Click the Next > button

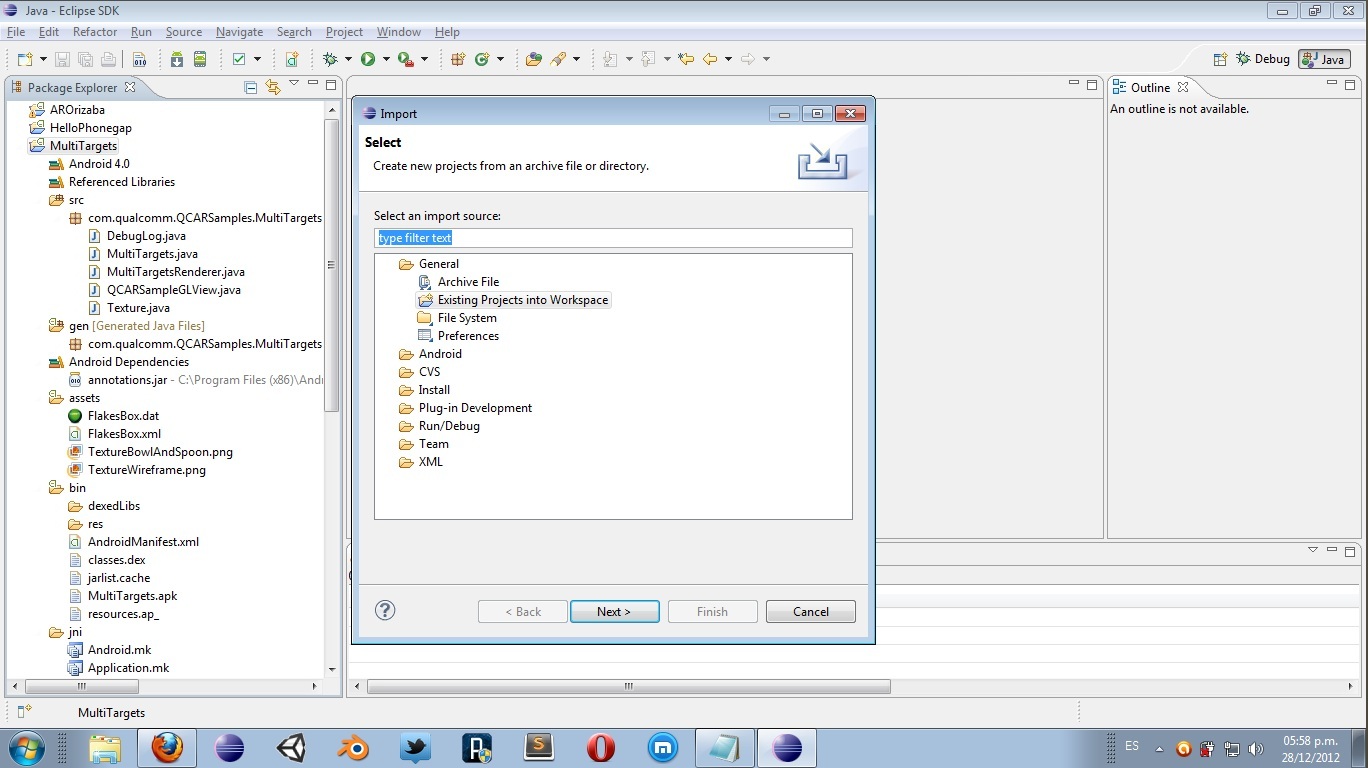tap(614, 612)
